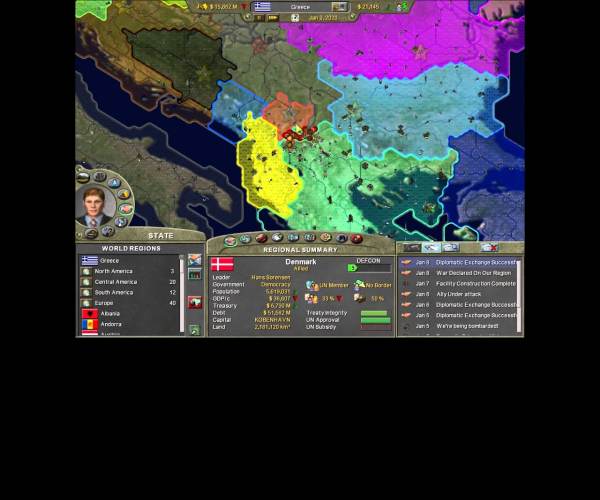The width and height of the screenshot is (600, 500).
Task: Click the highlighted second message filter icon
Action: pos(431,248)
